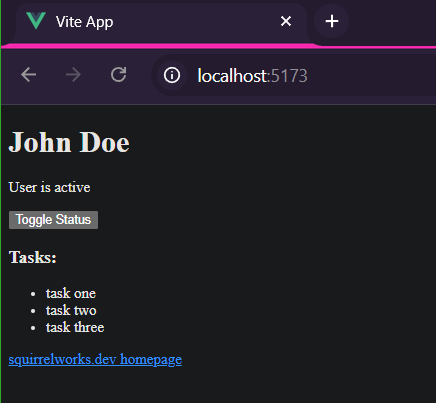Click the Toggle Status button
This screenshot has height=403, width=436.
pyautogui.click(x=53, y=220)
